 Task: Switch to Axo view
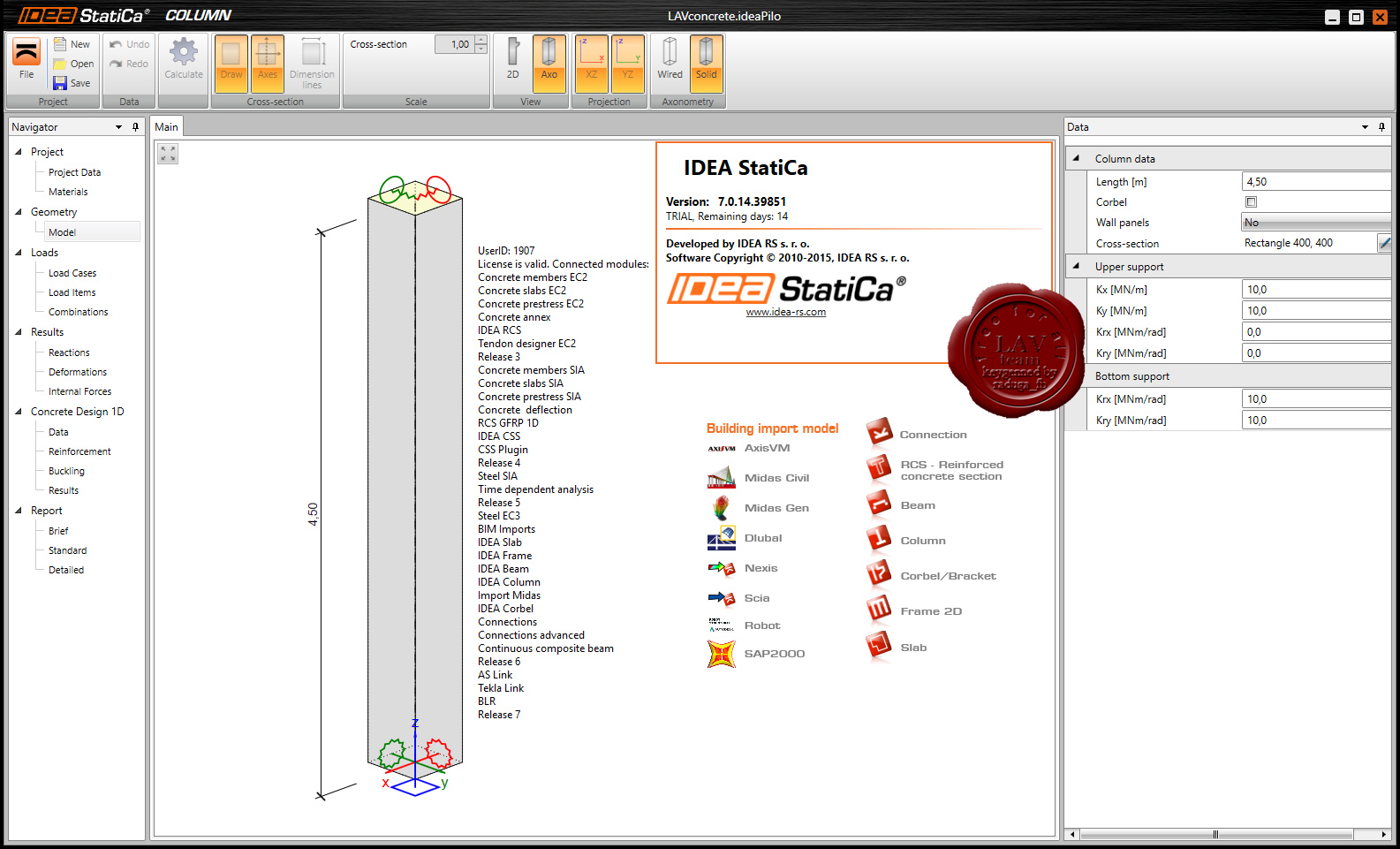coord(549,64)
